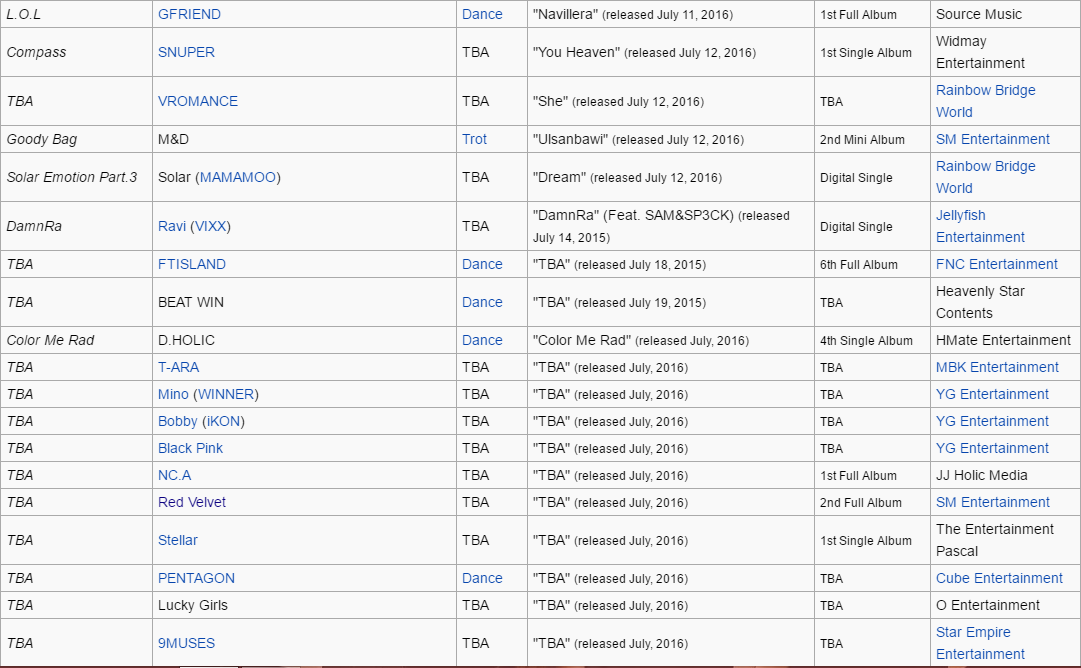Screen dimensions: 1081x668
Task: Click Dance link in D.HOLIC row
Action: [482, 340]
